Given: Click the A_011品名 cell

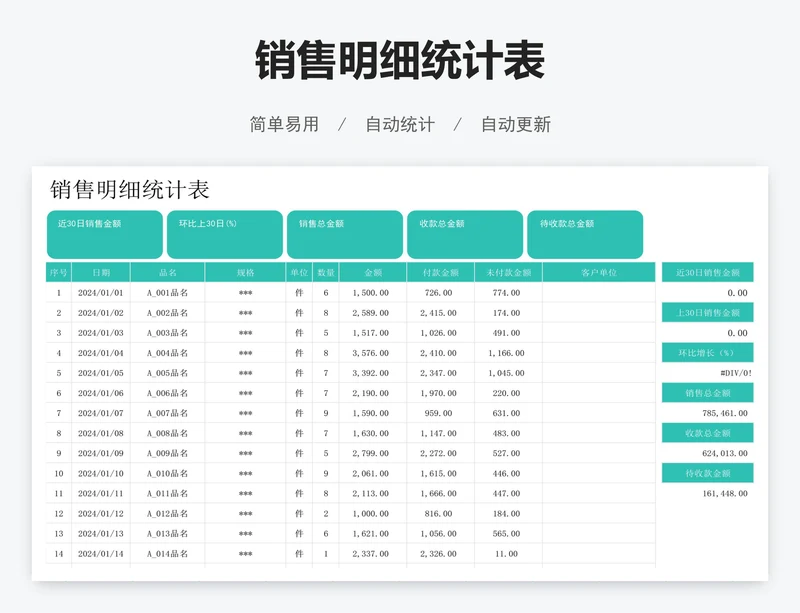Looking at the screenshot, I should pos(168,494).
